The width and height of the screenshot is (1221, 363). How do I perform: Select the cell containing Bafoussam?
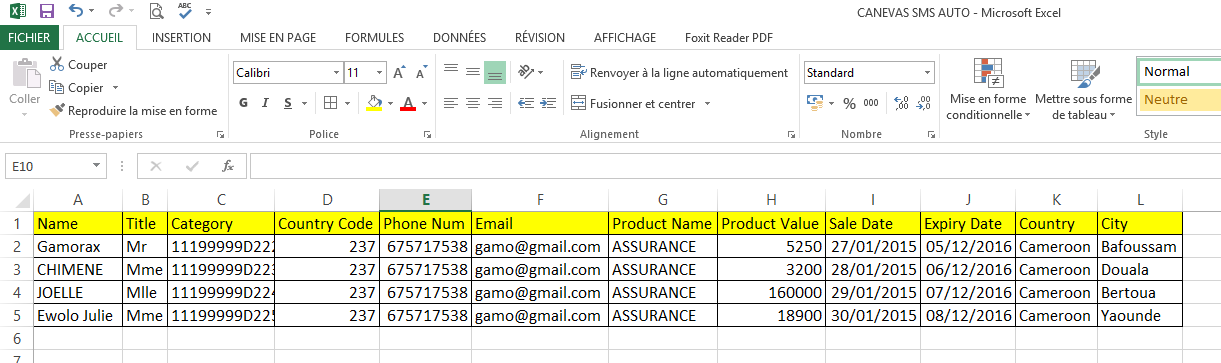tap(1140, 246)
